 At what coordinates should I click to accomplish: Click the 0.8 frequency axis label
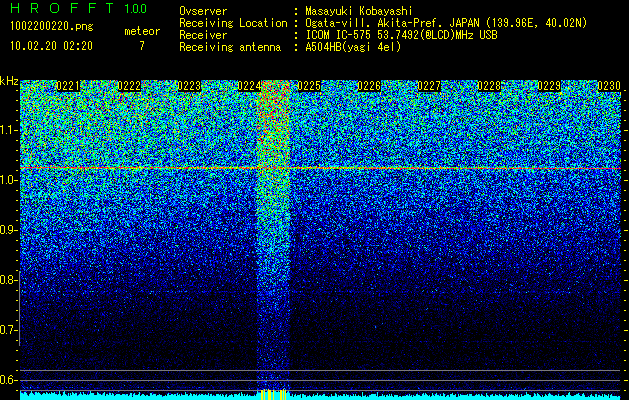[8, 280]
